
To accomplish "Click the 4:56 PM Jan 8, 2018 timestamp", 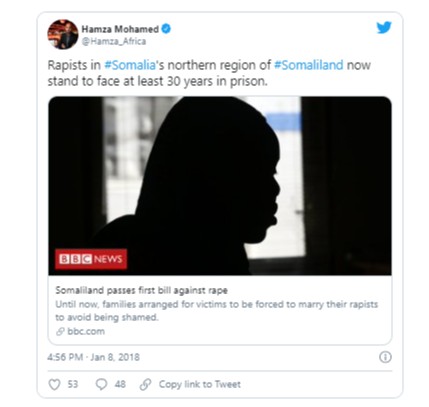I will (x=93, y=357).
